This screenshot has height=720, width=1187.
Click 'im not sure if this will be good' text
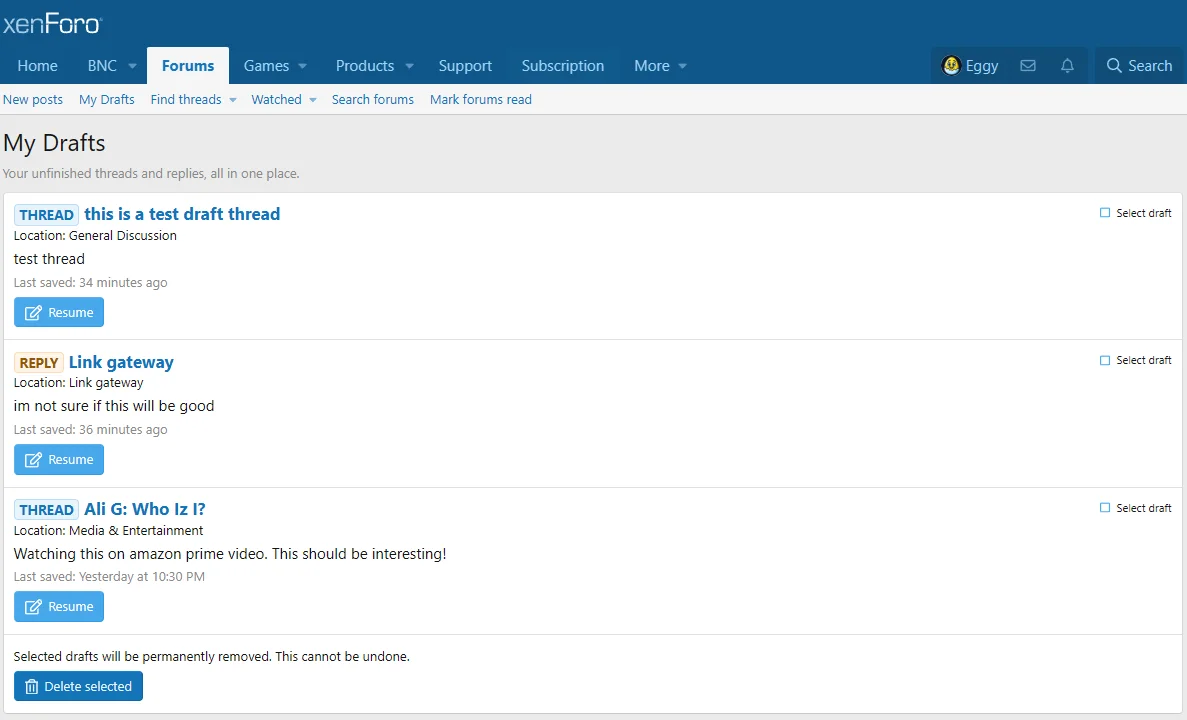[x=114, y=406]
